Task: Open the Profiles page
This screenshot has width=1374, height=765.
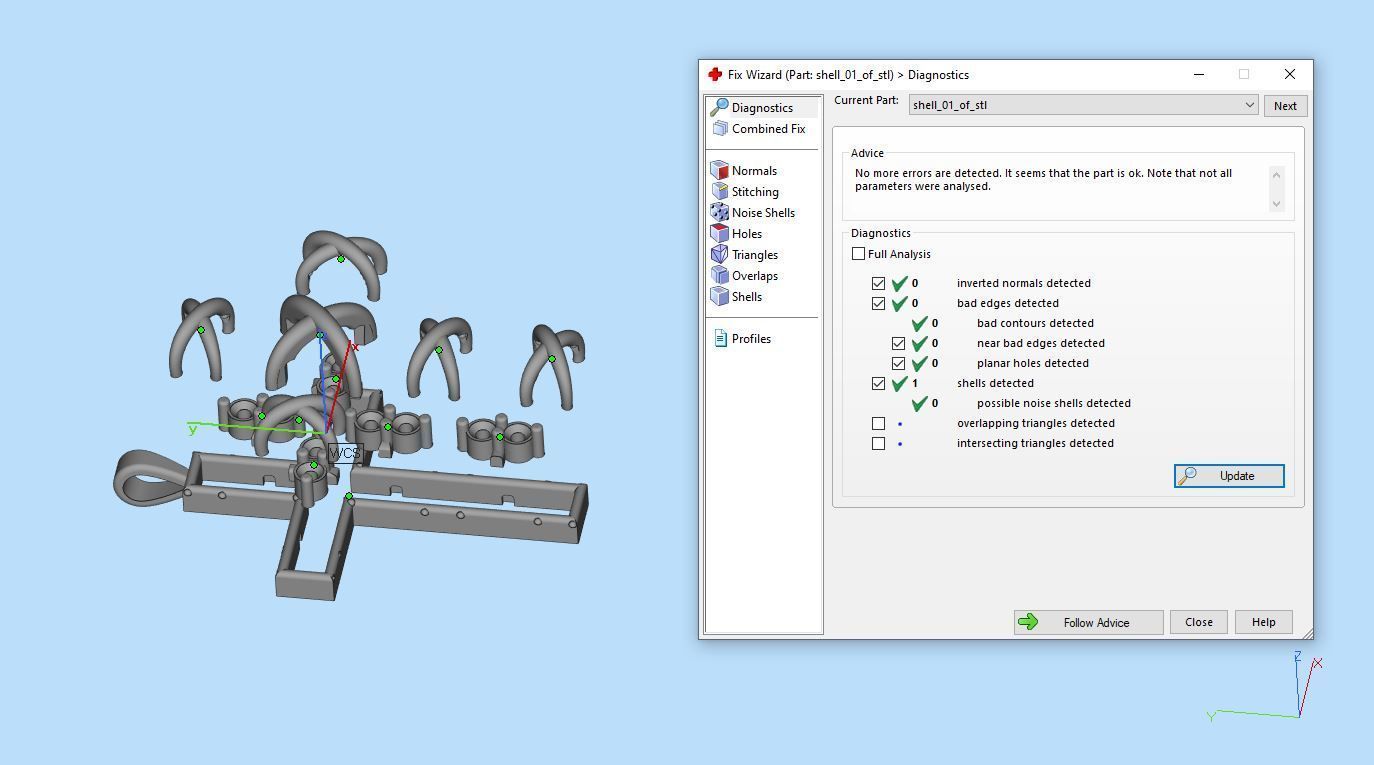Action: [x=751, y=338]
